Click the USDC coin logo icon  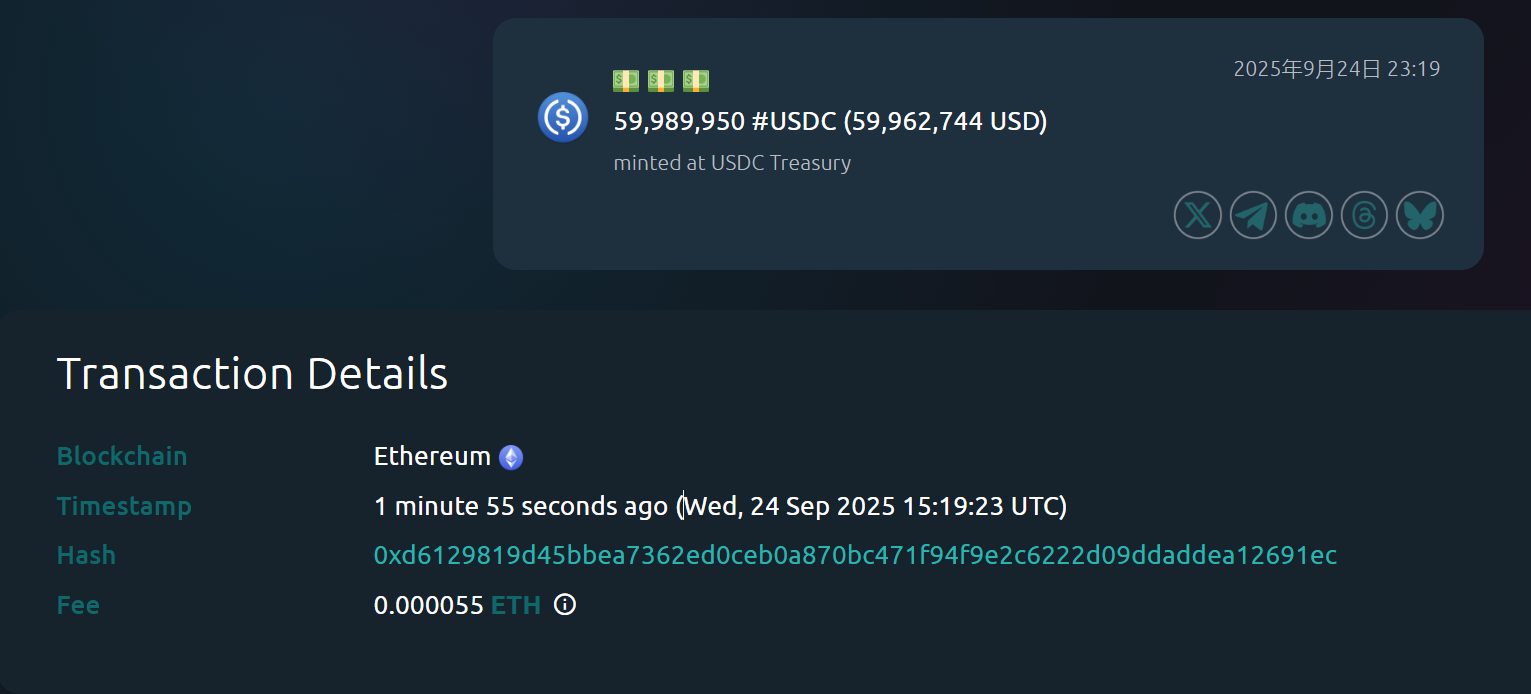click(562, 117)
